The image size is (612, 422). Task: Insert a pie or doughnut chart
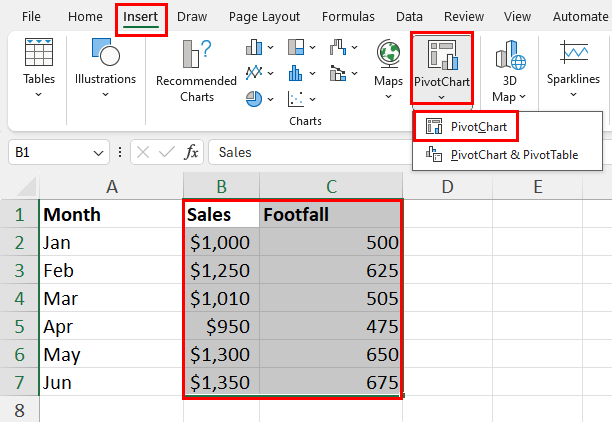tap(254, 99)
